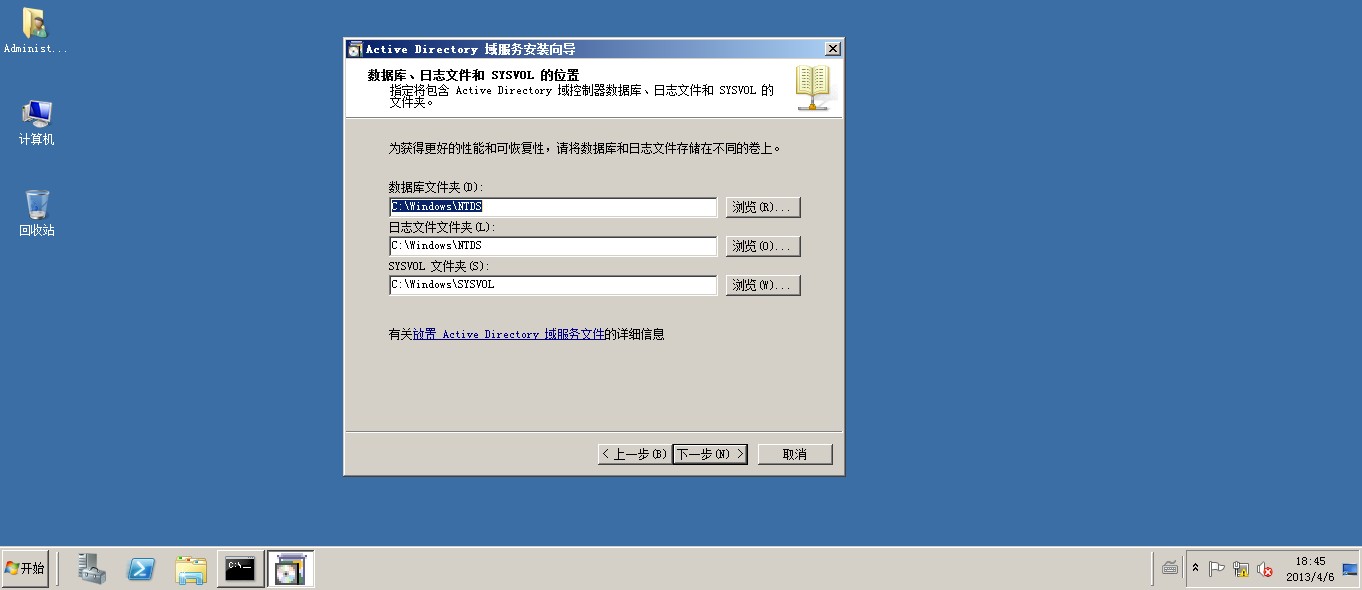Click the SYSVOL 文件夹 path input field

(x=553, y=285)
